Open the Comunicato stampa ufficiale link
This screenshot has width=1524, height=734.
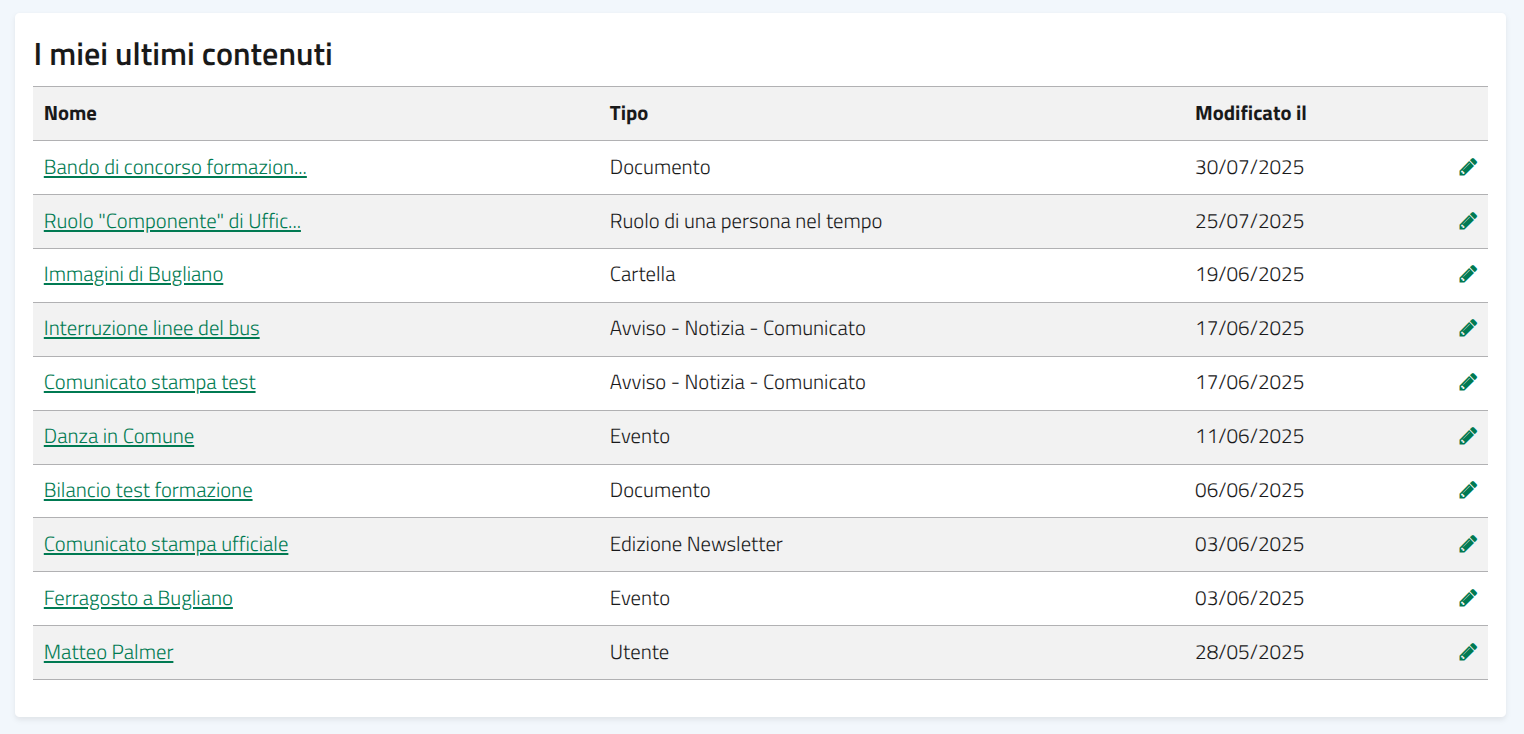[x=166, y=544]
